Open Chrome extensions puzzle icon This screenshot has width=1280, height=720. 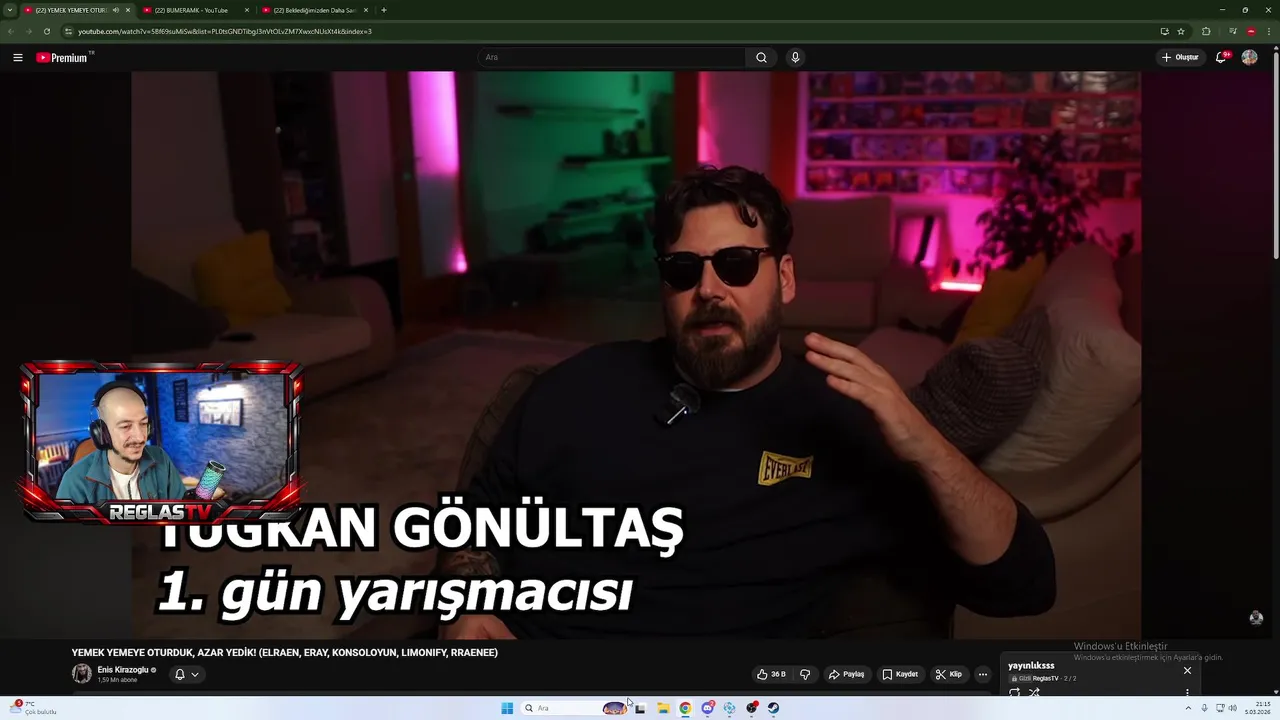(1206, 31)
